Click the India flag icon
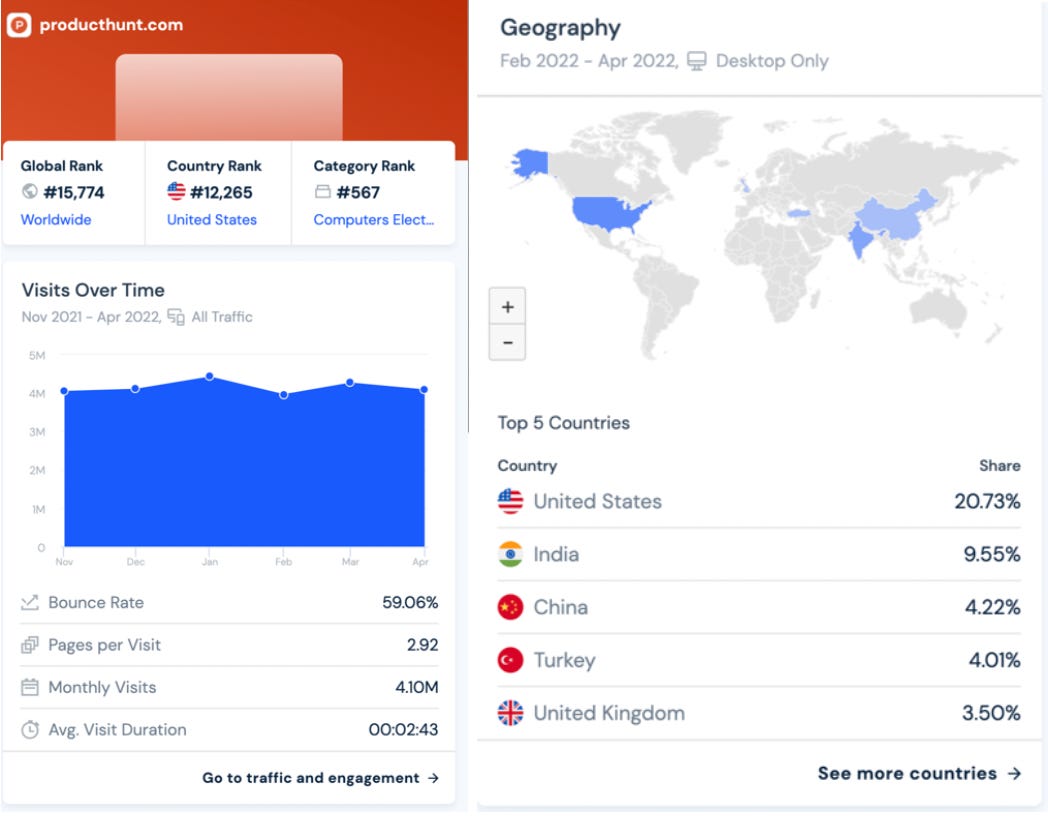The width and height of the screenshot is (1048, 816). (511, 555)
